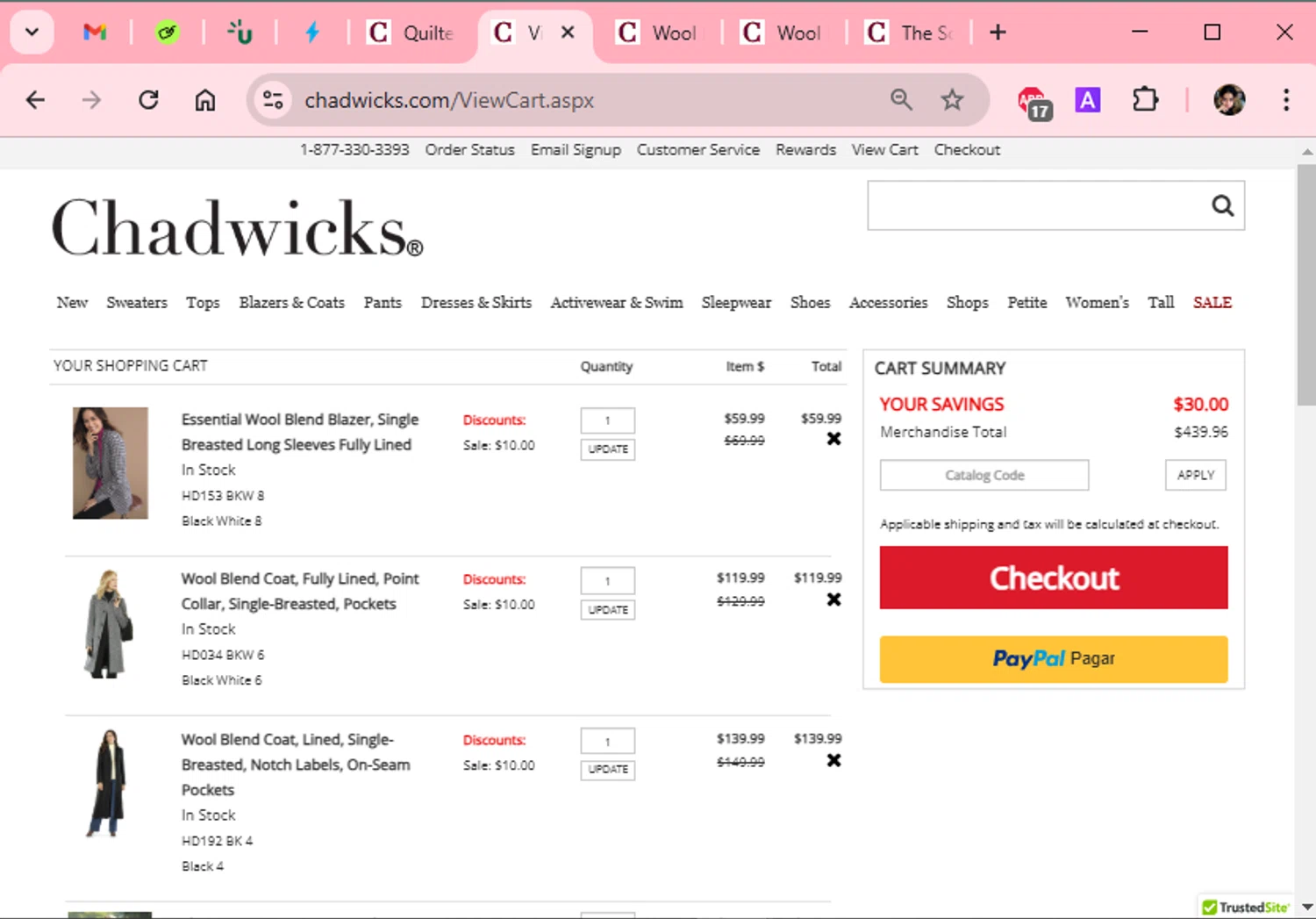Click the blazer quantity field
Screen dimensions: 1316x919
click(x=607, y=420)
